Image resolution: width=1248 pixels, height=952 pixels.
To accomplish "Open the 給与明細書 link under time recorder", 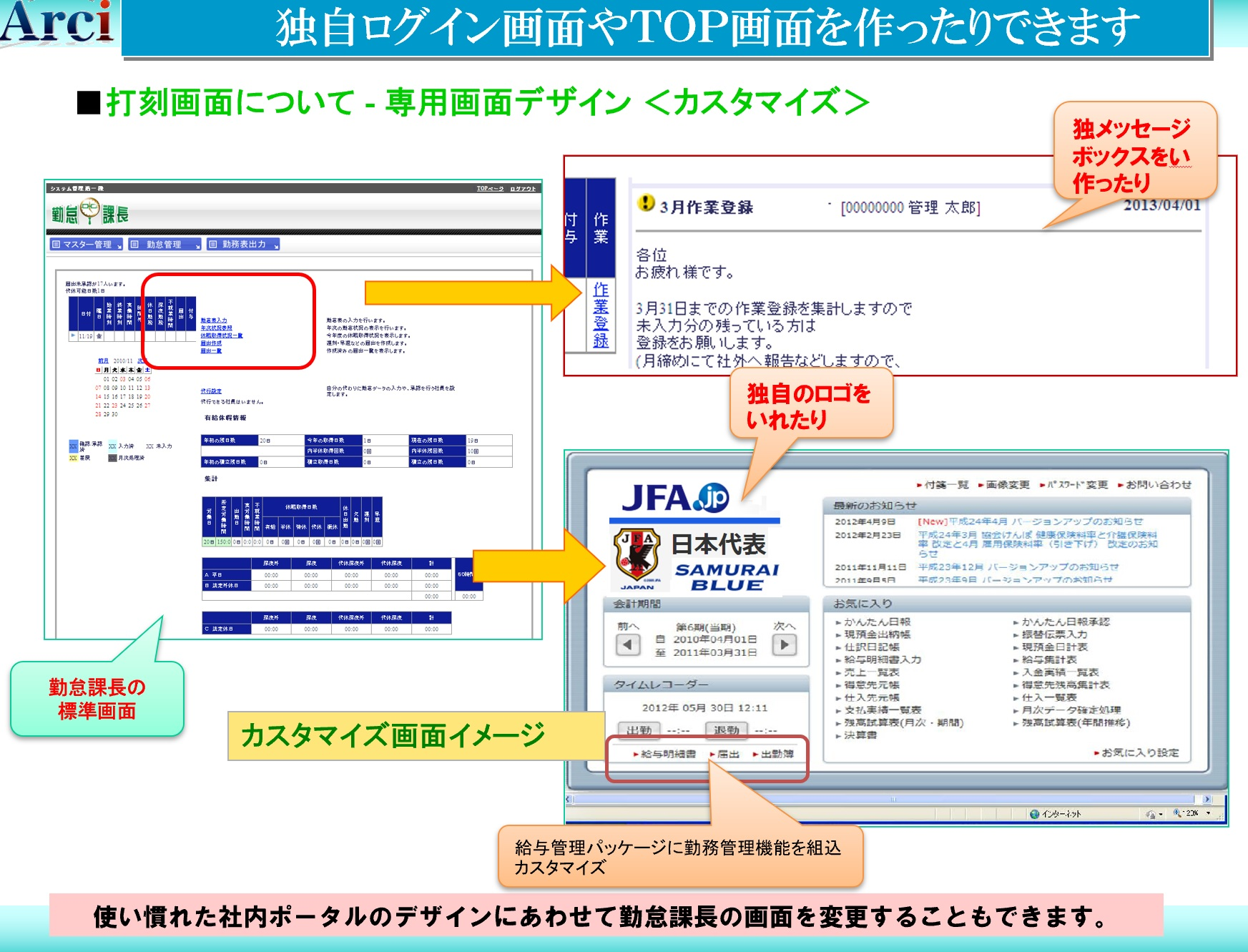I will pyautogui.click(x=667, y=754).
